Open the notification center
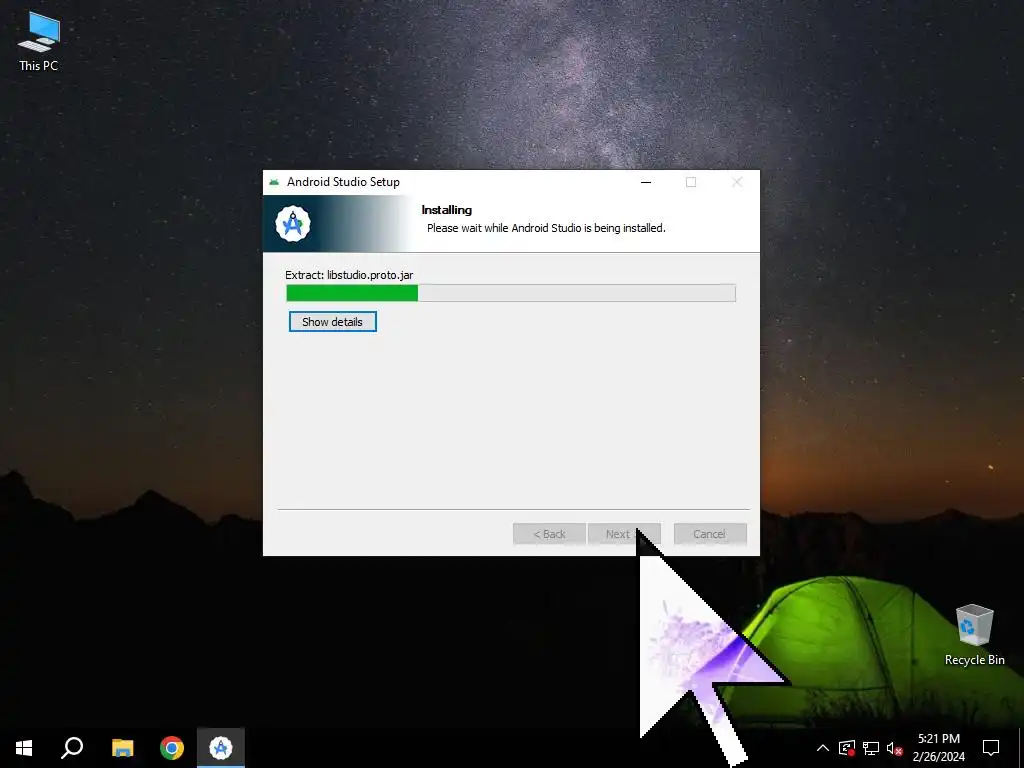This screenshot has height=768, width=1024. 991,748
